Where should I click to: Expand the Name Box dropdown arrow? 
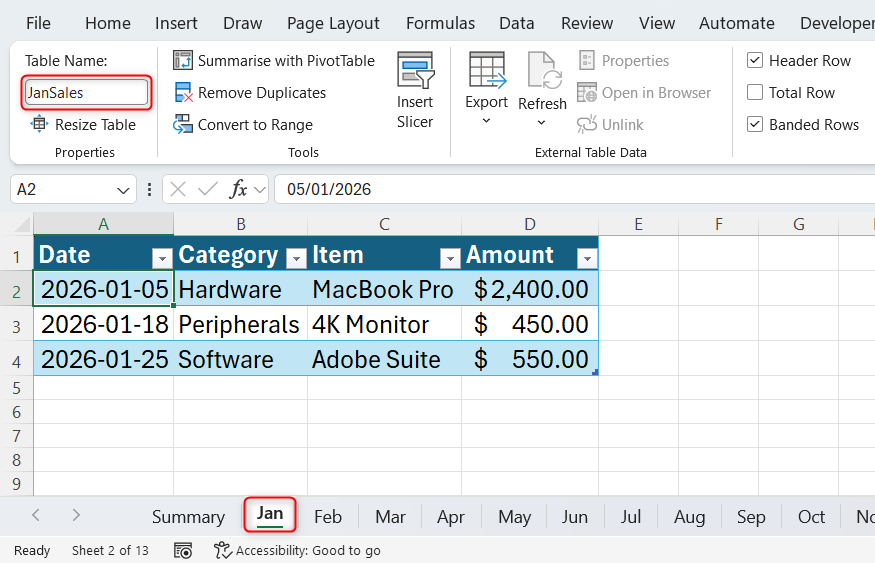click(x=123, y=191)
